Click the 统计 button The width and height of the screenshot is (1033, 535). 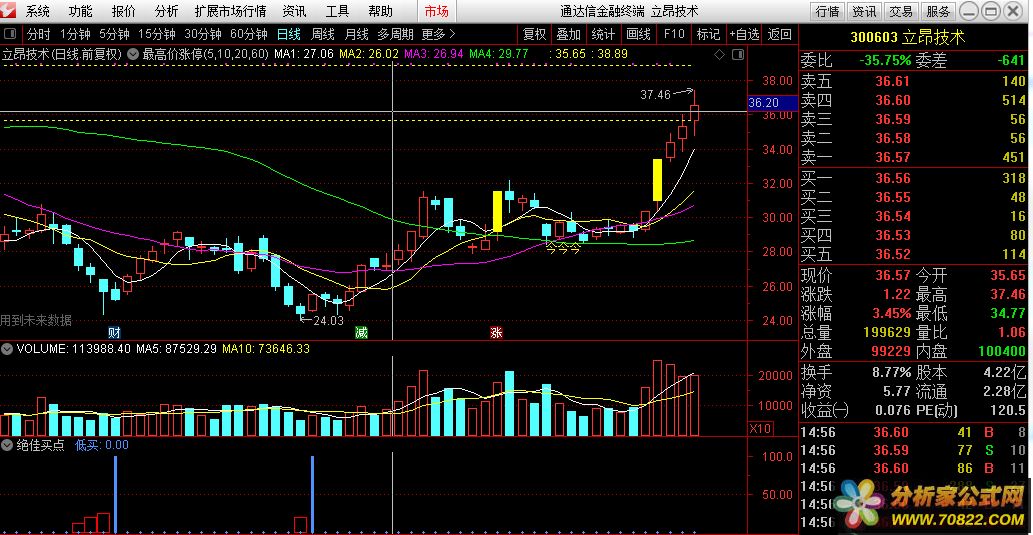pos(603,34)
